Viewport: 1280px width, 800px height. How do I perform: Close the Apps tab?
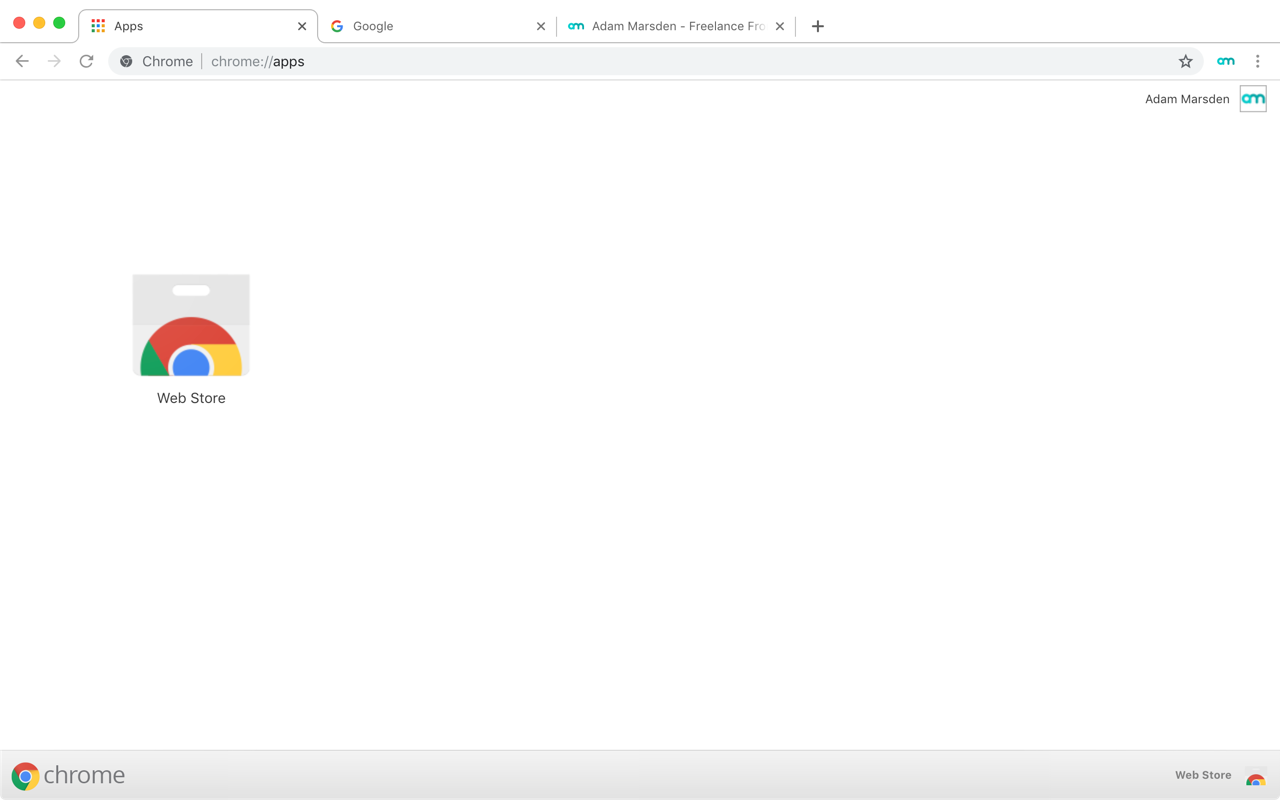[x=302, y=26]
